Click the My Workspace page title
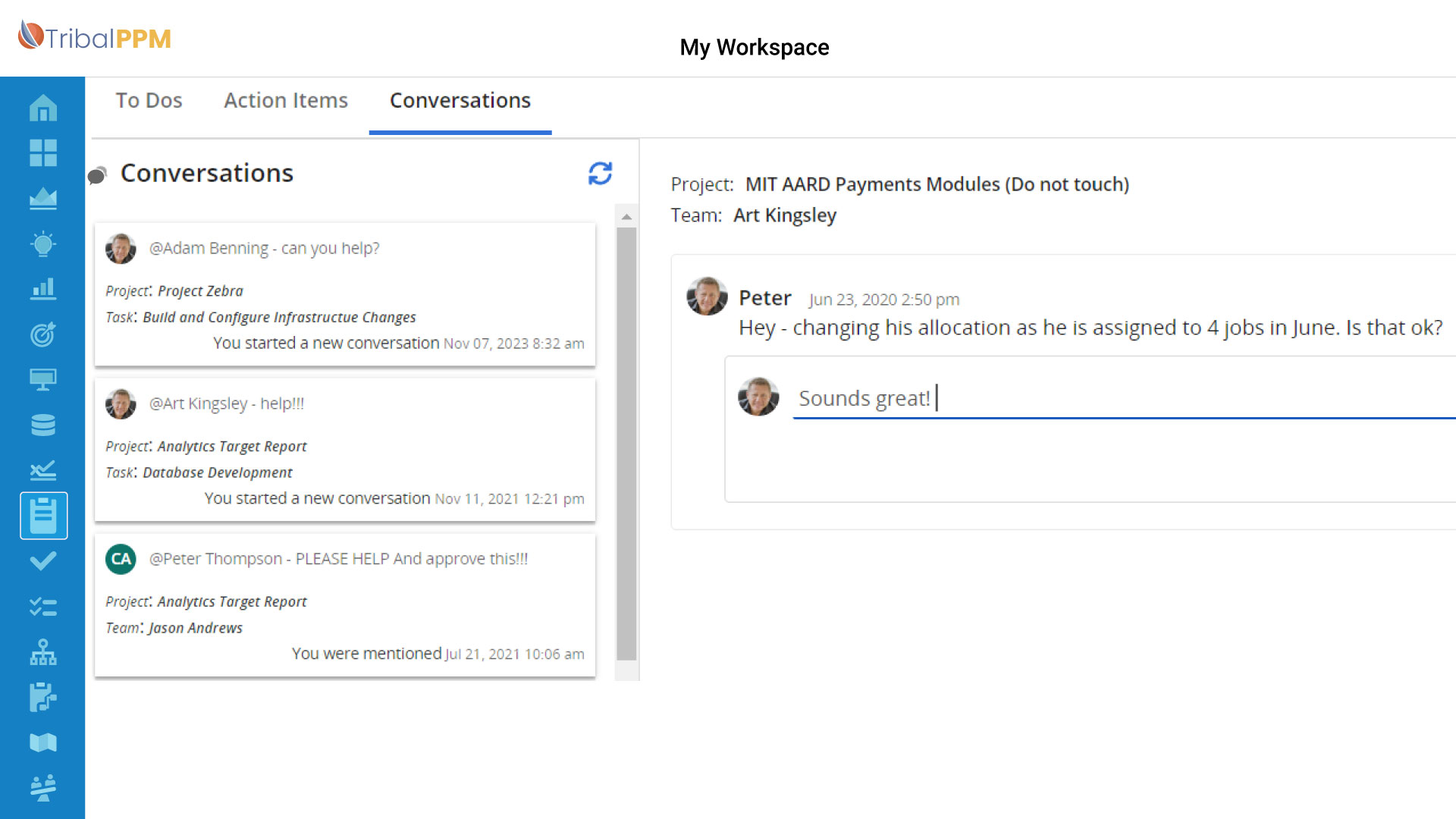This screenshot has width=1456, height=819. pyautogui.click(x=755, y=47)
